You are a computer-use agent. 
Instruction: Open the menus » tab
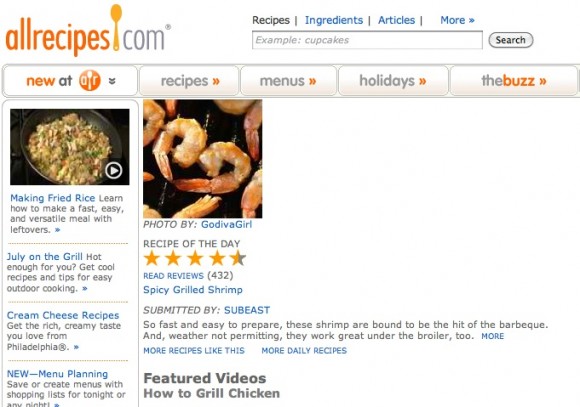(288, 81)
